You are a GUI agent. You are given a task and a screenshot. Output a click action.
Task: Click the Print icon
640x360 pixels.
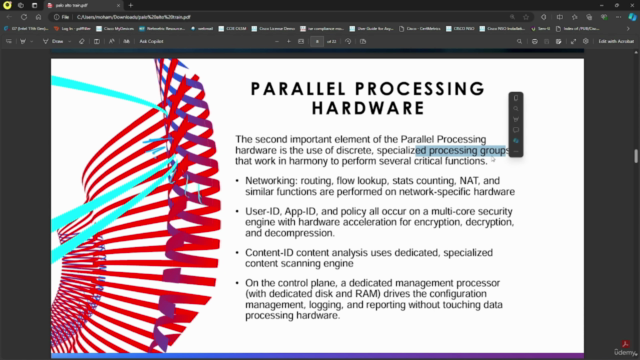(x=535, y=41)
